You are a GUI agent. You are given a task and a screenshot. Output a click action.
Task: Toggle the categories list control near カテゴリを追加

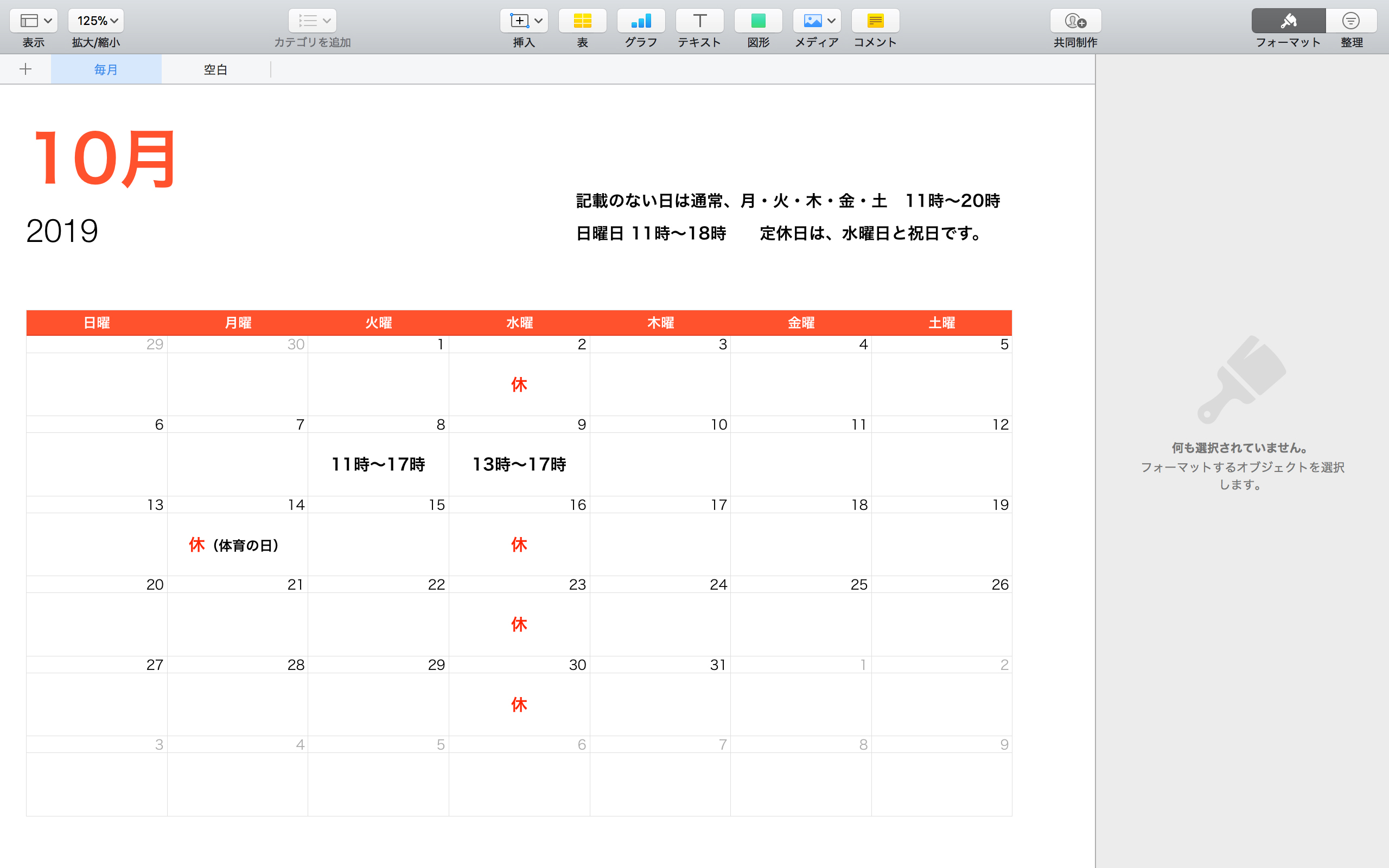click(x=311, y=20)
